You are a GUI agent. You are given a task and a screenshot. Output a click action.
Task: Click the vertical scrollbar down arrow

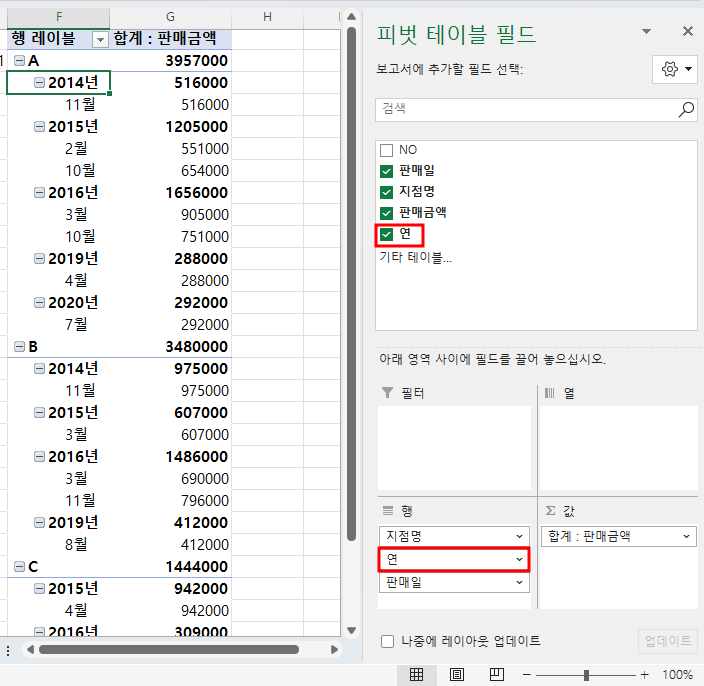click(x=352, y=630)
